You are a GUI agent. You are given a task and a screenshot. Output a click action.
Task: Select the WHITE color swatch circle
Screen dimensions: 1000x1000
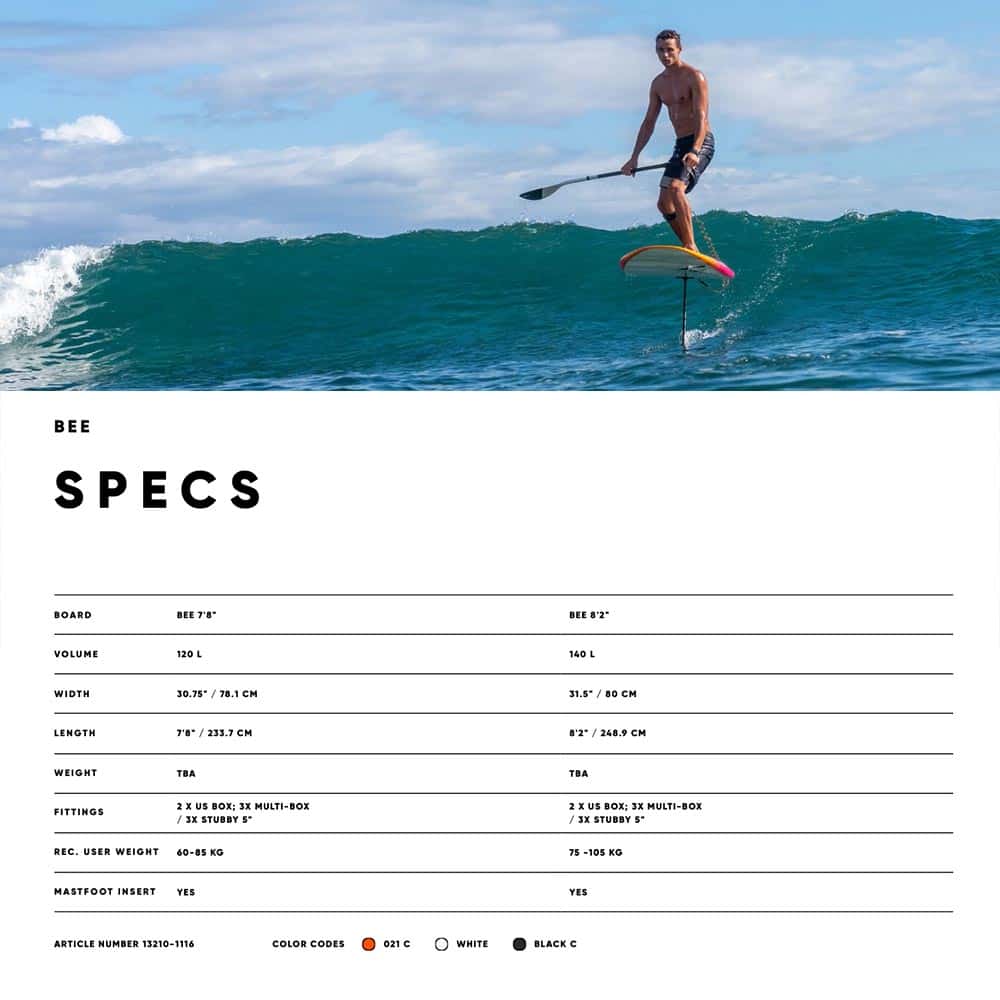click(441, 944)
